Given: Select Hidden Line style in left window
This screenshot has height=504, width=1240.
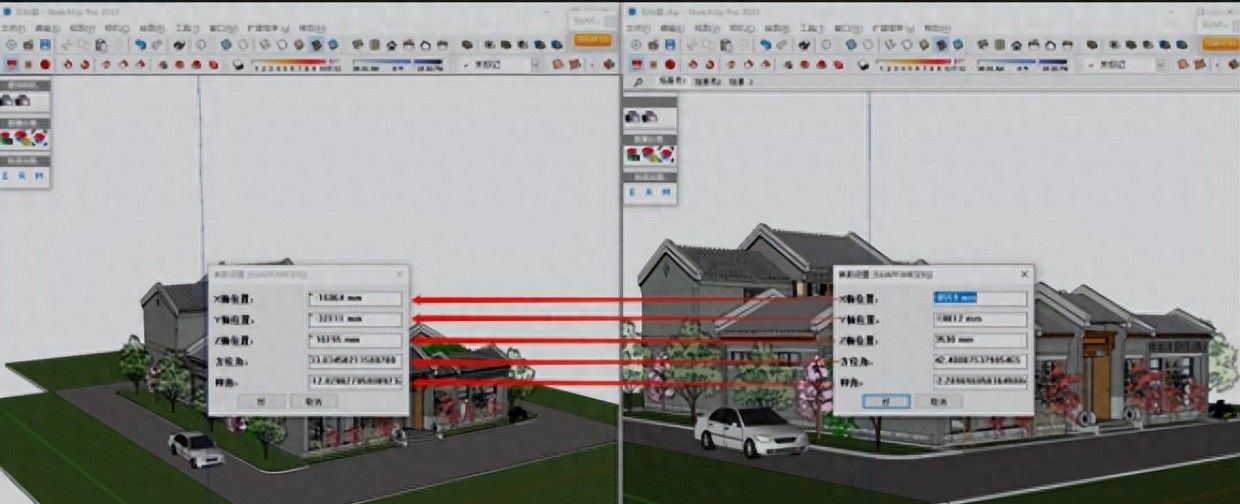Looking at the screenshot, I should 282,44.
